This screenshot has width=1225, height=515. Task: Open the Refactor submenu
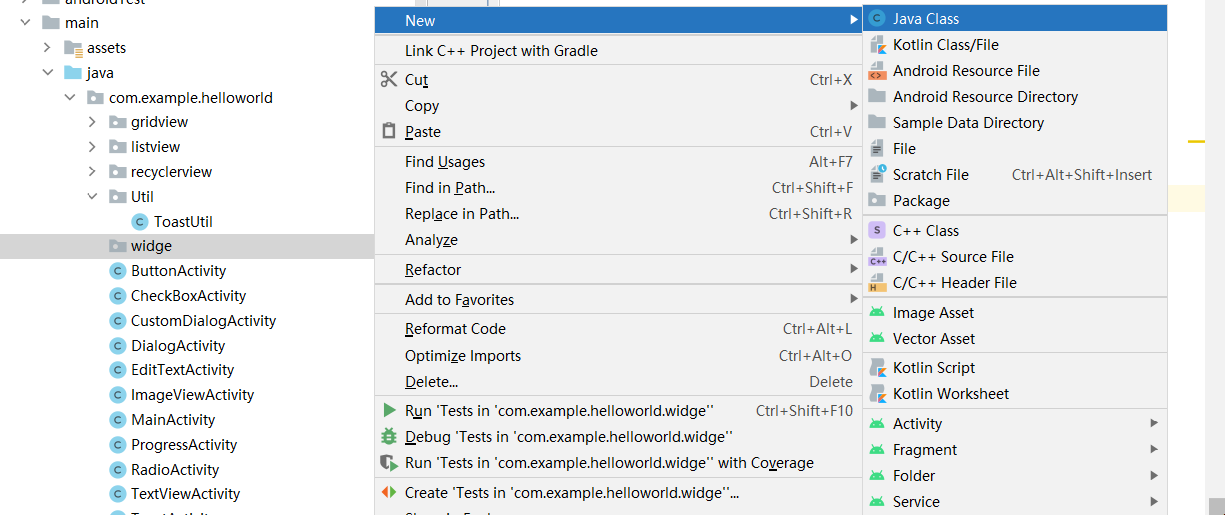point(433,270)
